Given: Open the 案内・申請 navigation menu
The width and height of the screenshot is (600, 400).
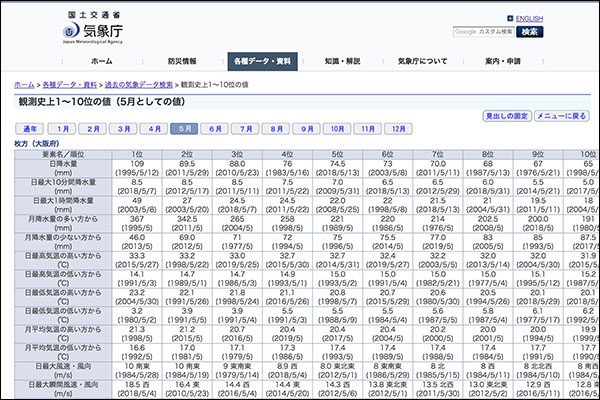Looking at the screenshot, I should tap(503, 61).
